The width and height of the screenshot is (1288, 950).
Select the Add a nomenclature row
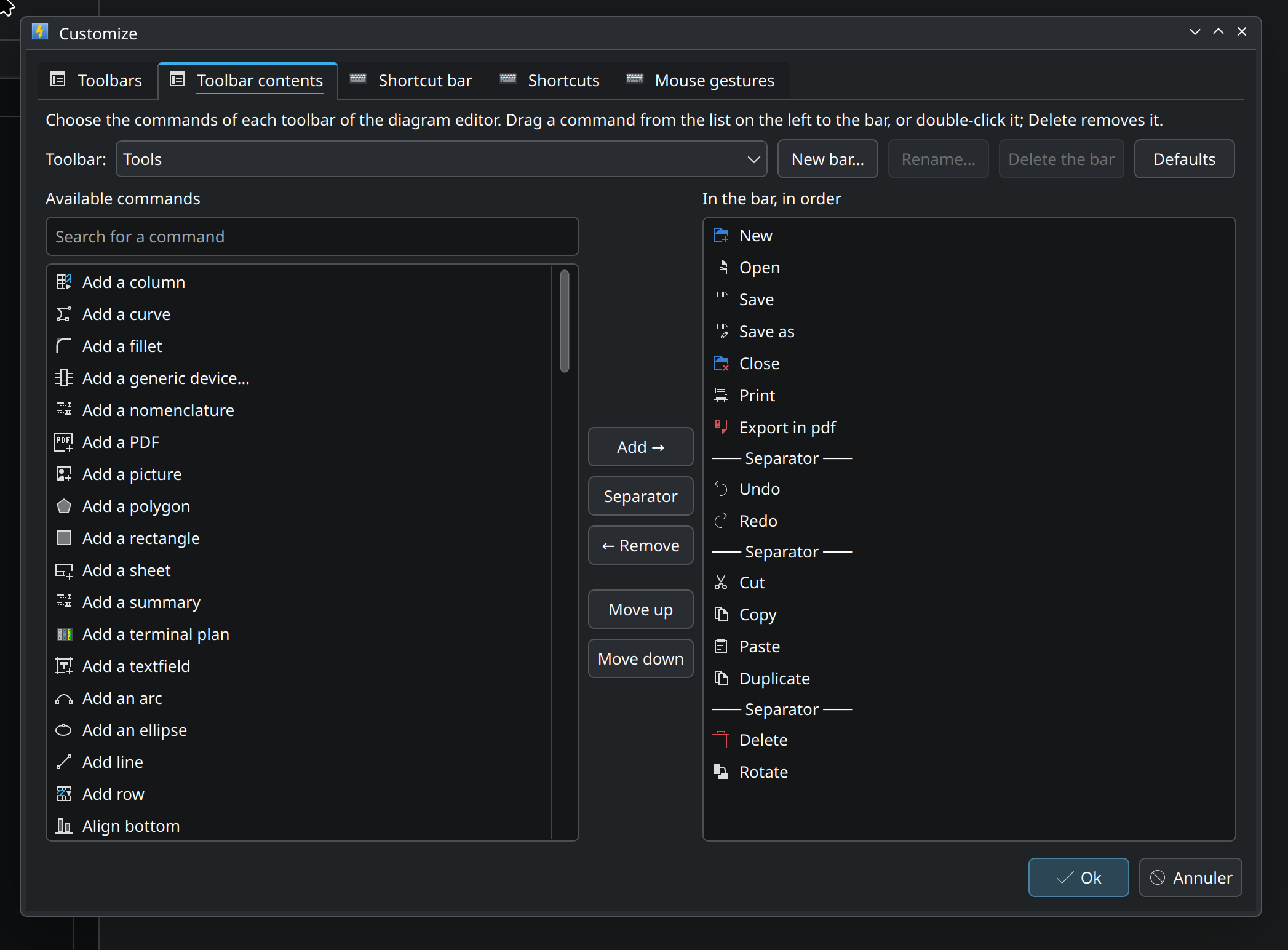point(300,410)
